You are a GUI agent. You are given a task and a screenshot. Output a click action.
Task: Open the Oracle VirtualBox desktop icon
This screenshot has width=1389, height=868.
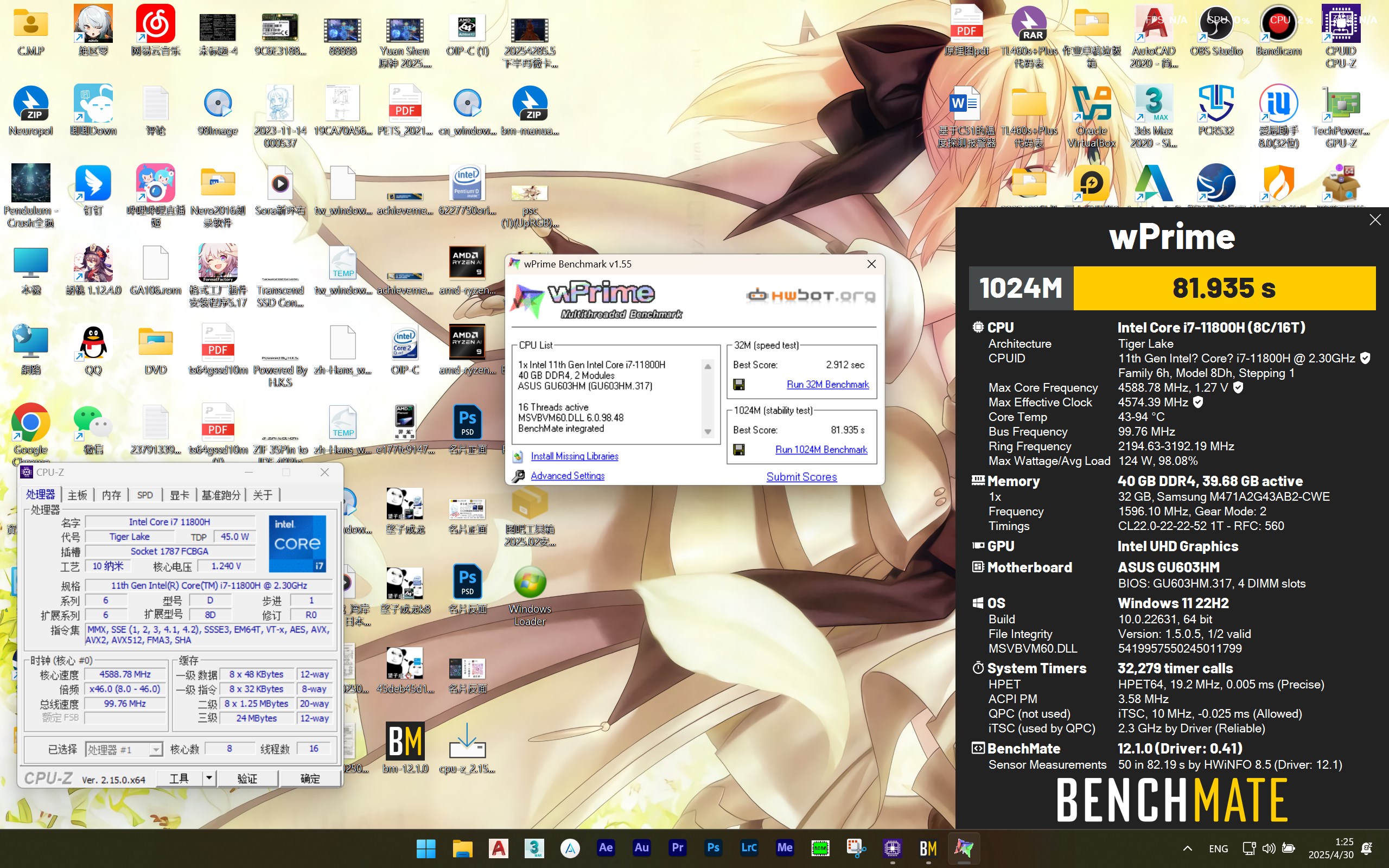pyautogui.click(x=1091, y=116)
